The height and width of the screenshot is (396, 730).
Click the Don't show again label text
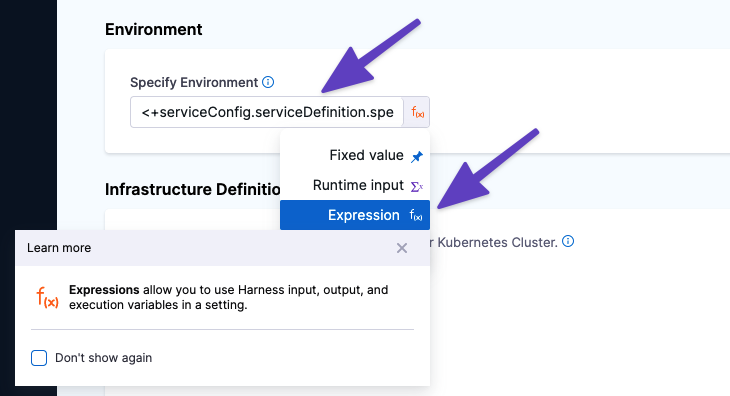103,358
